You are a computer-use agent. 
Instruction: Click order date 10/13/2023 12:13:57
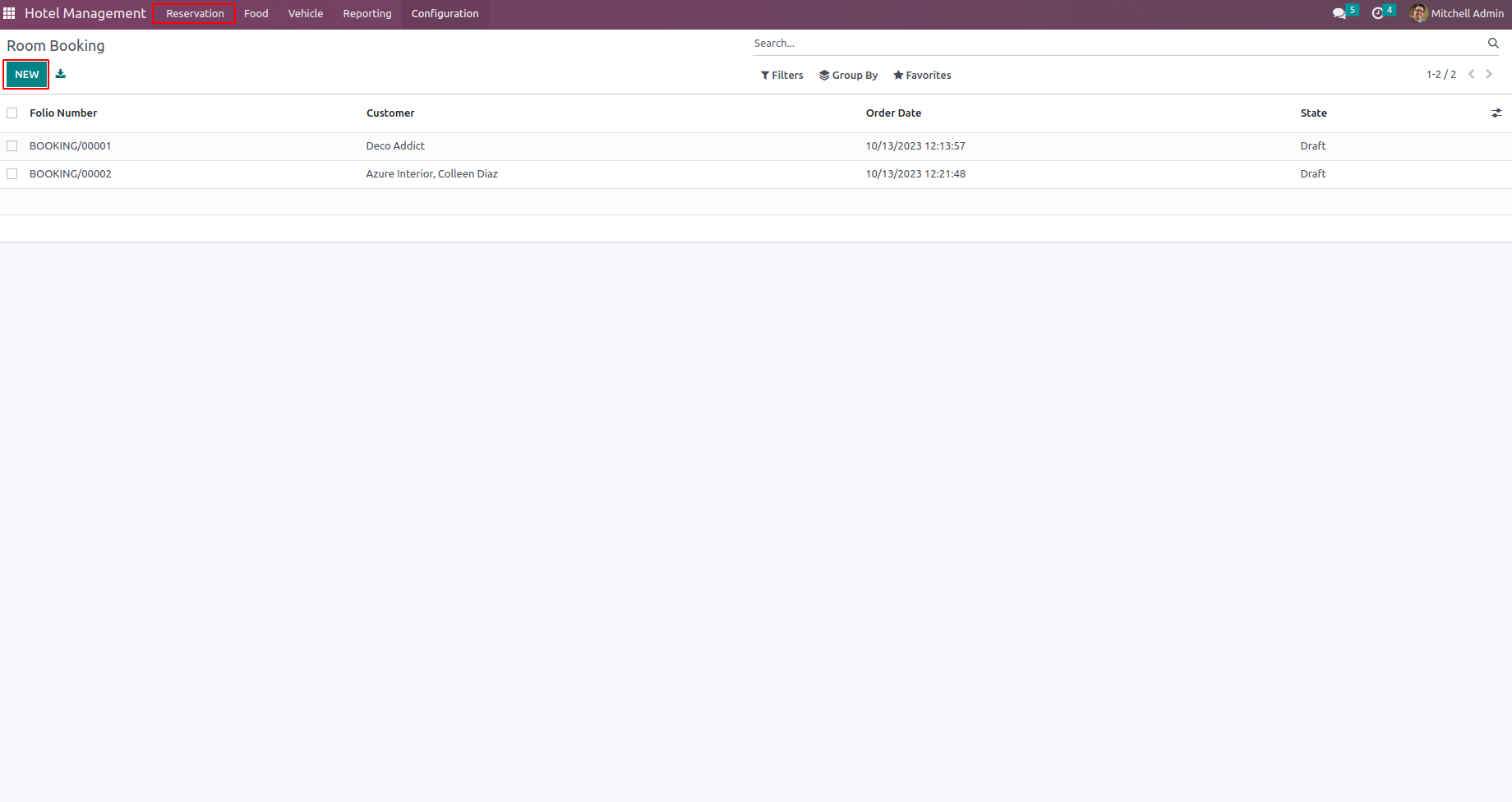click(915, 146)
